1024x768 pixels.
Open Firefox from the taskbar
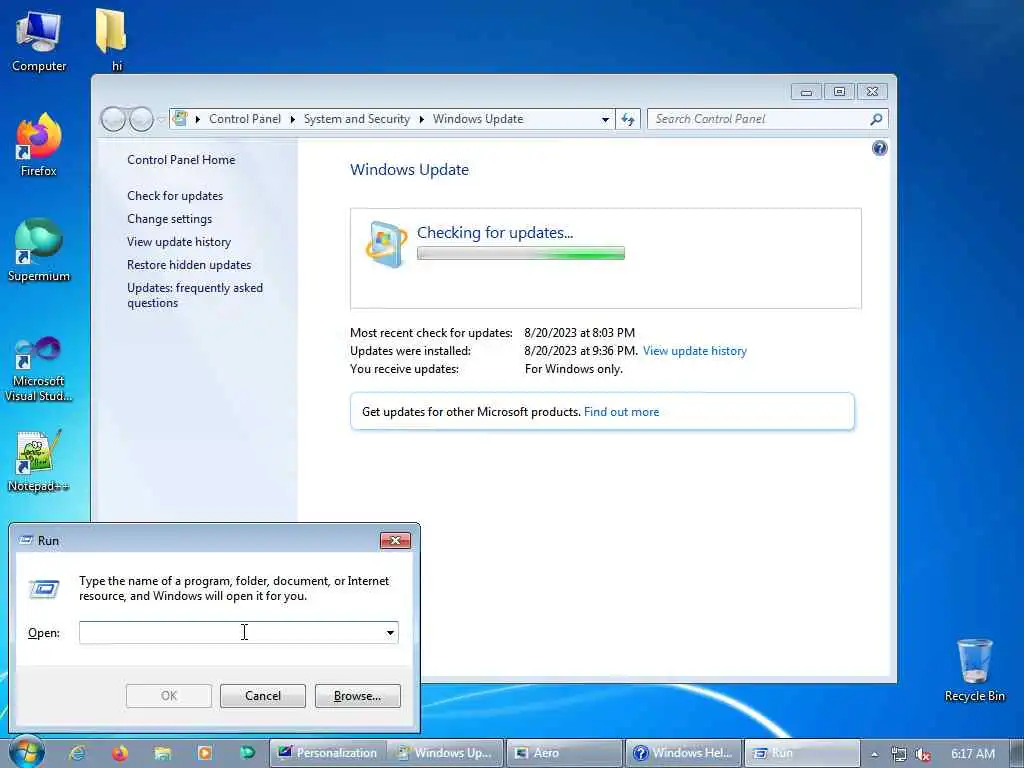120,753
